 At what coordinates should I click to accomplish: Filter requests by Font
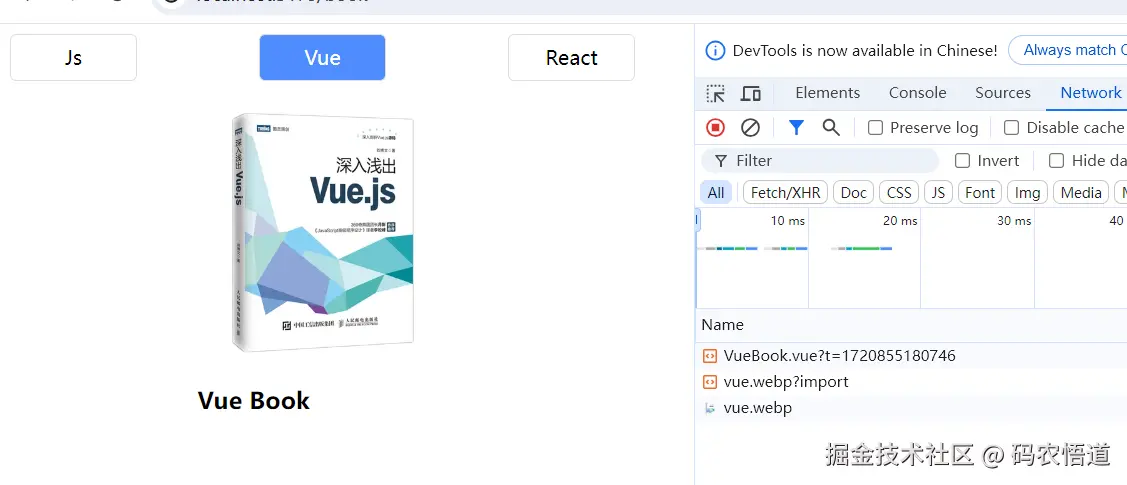click(980, 193)
